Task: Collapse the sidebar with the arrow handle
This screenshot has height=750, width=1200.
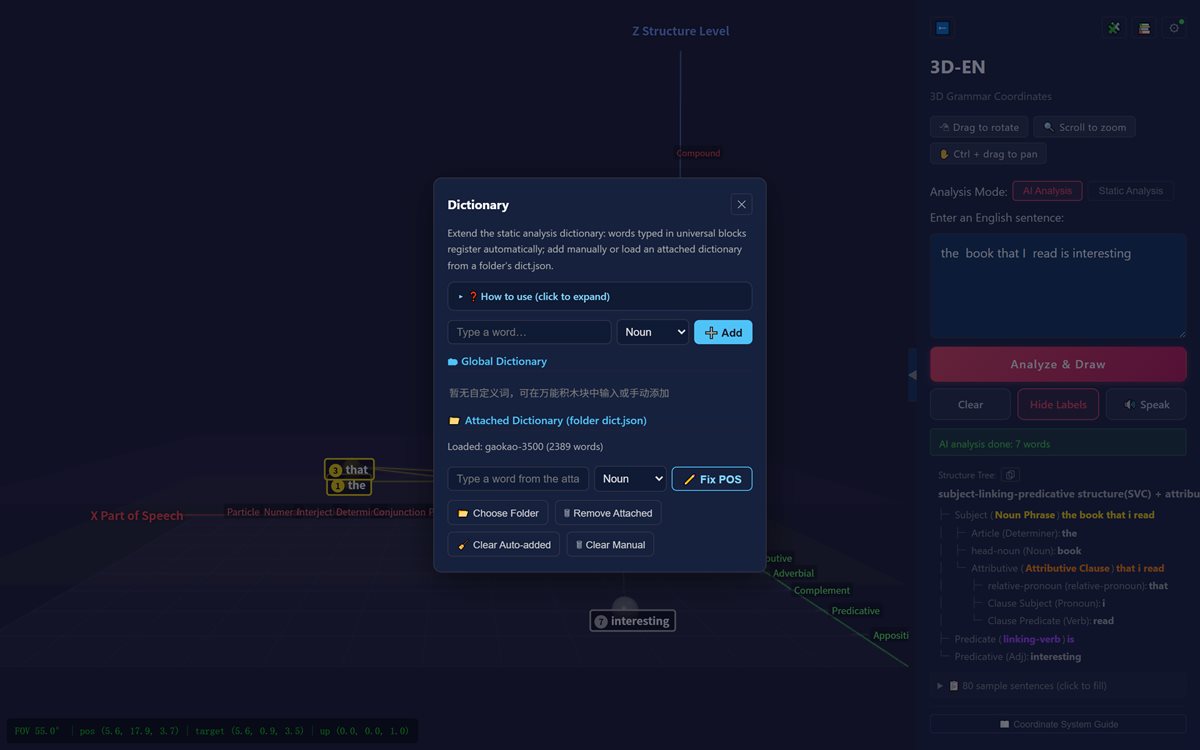Action: tap(912, 375)
